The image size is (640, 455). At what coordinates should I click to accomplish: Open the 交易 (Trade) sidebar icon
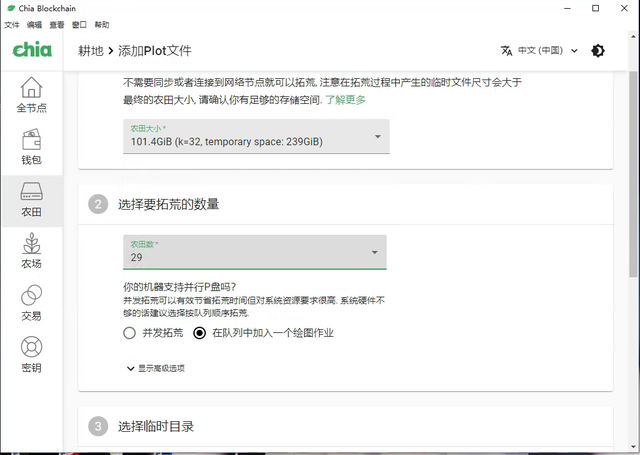tap(31, 303)
